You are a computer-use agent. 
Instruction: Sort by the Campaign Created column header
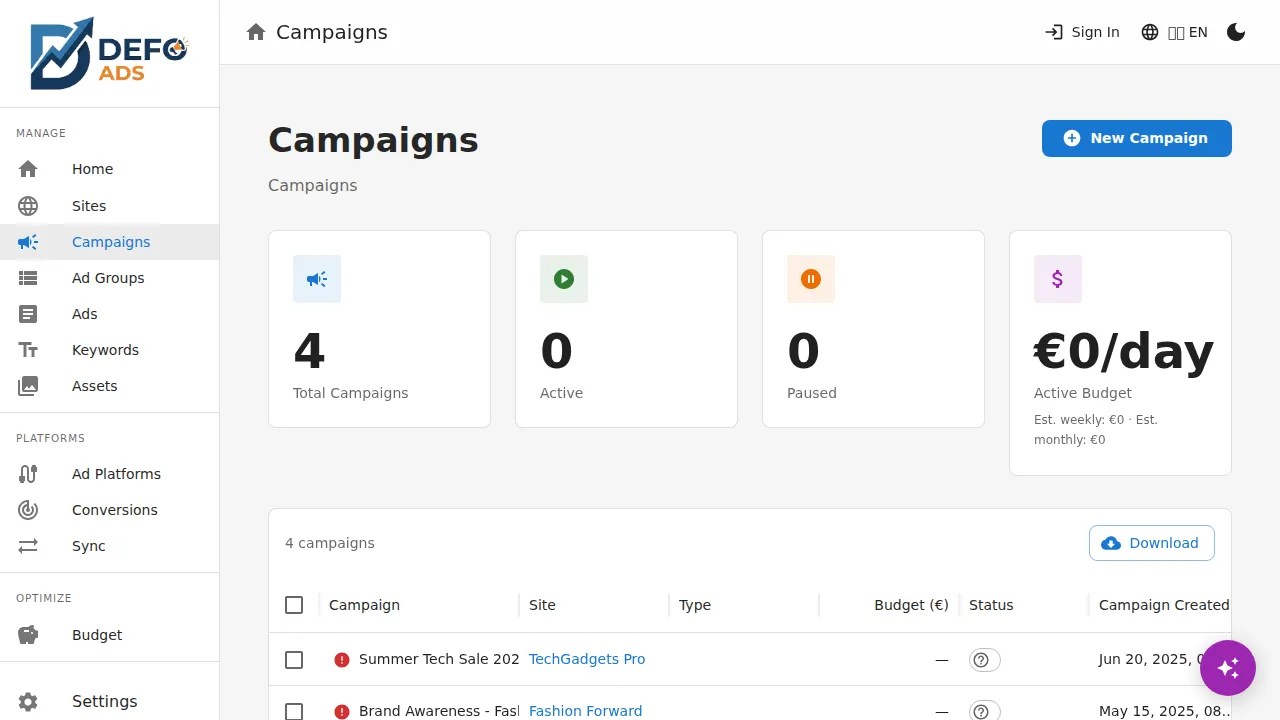(1164, 605)
